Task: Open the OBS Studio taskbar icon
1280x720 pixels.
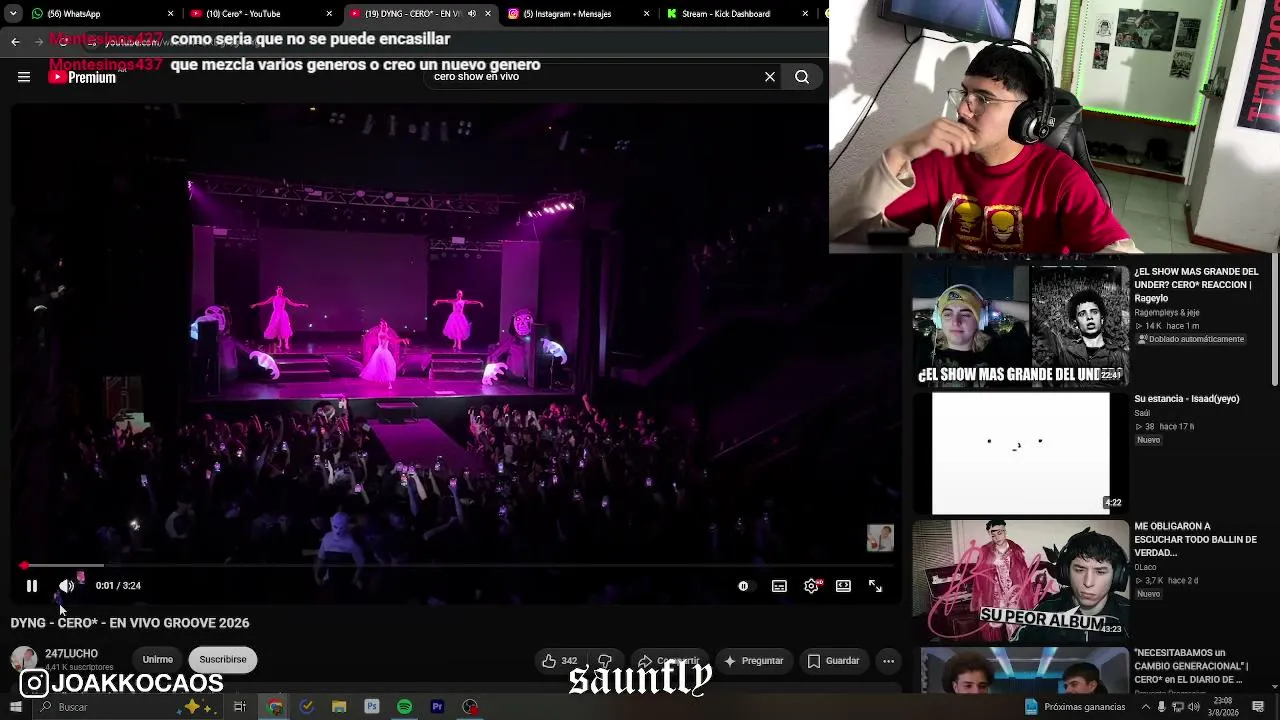Action: [470, 707]
